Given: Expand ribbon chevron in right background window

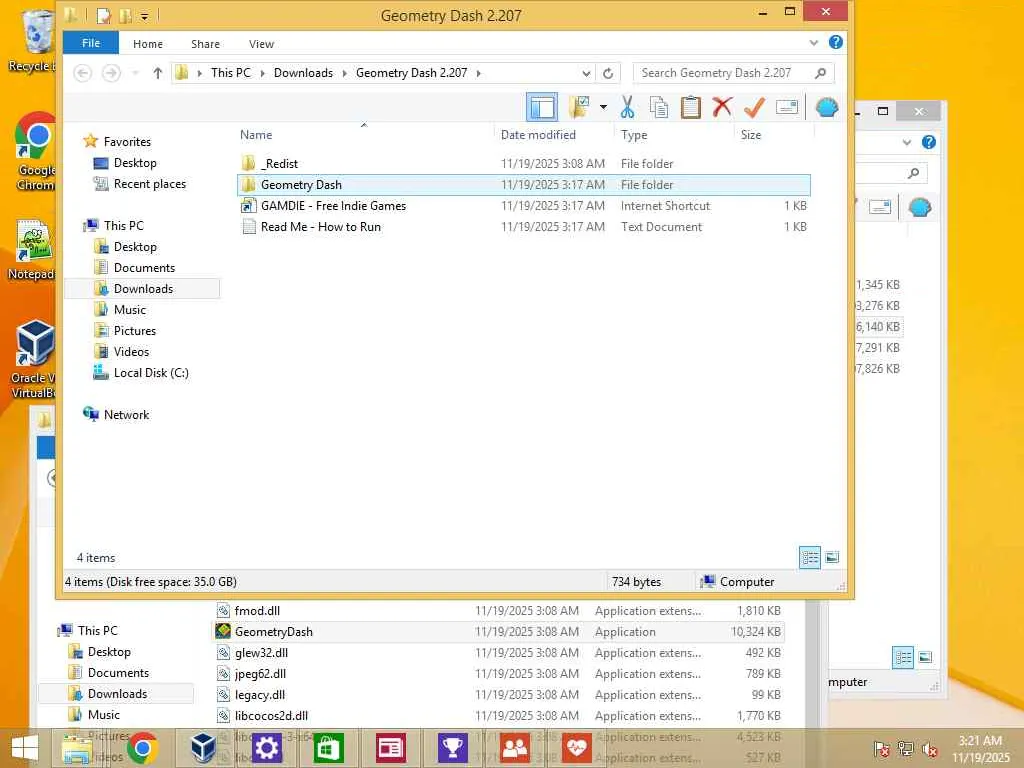Looking at the screenshot, I should tap(906, 142).
